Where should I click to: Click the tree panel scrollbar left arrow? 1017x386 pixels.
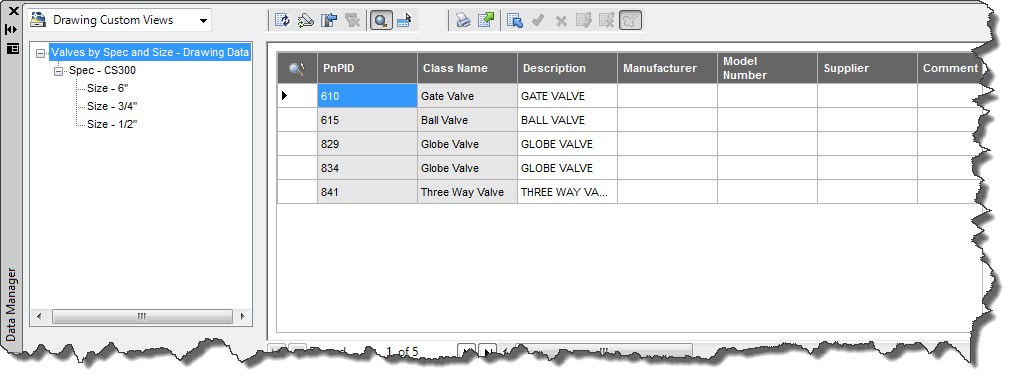tap(39, 317)
